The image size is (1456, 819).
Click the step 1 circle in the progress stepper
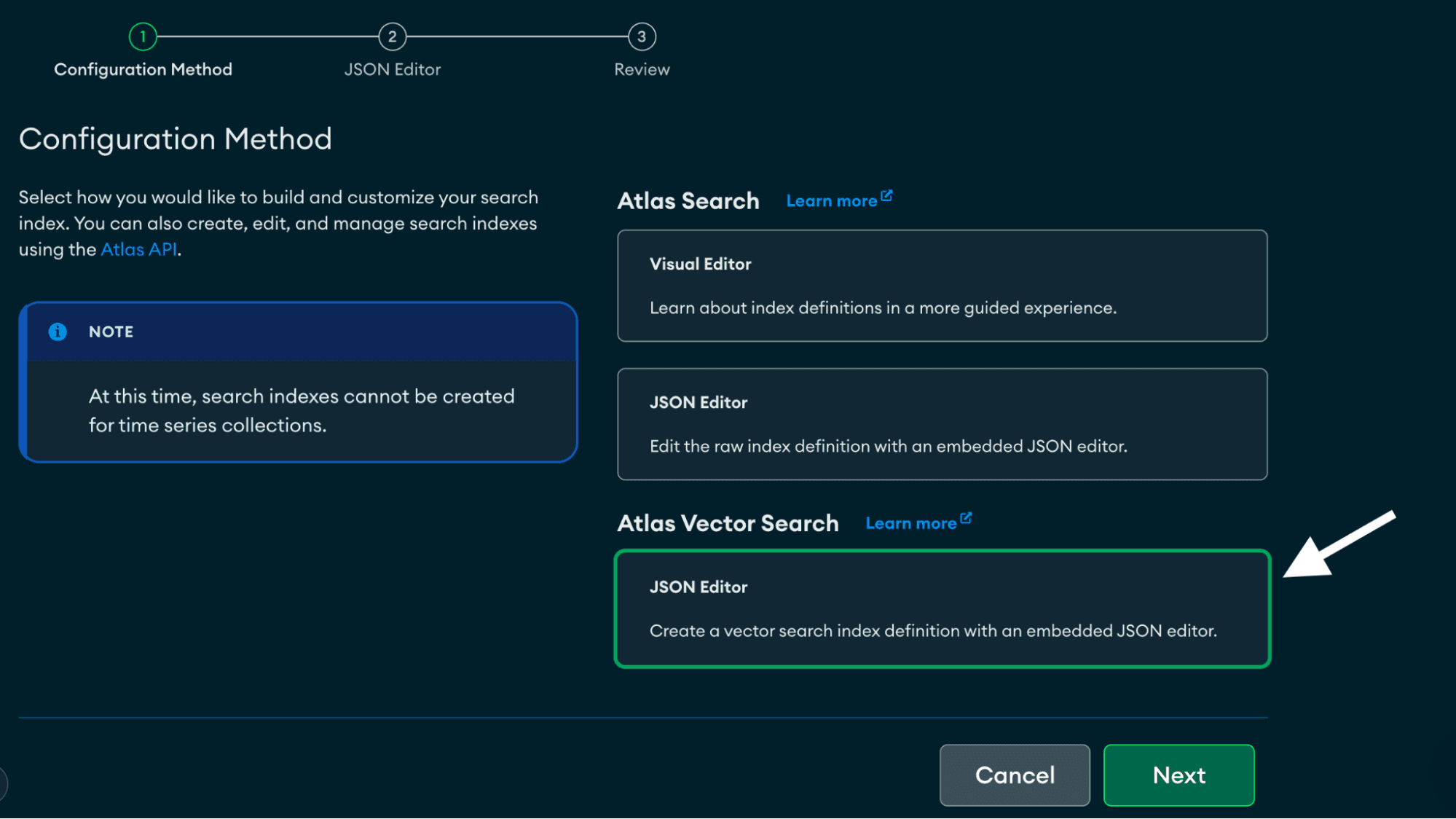(143, 36)
